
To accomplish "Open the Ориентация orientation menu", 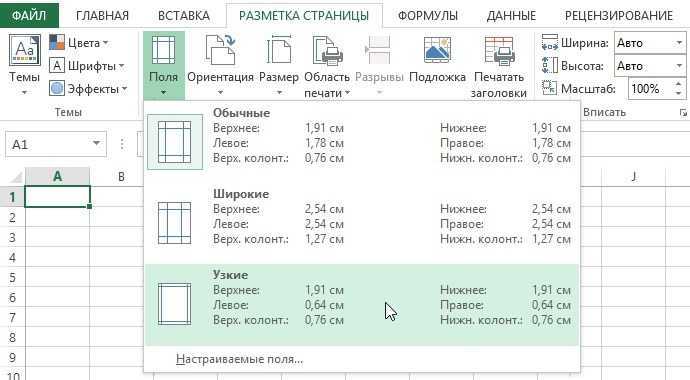I will point(220,65).
